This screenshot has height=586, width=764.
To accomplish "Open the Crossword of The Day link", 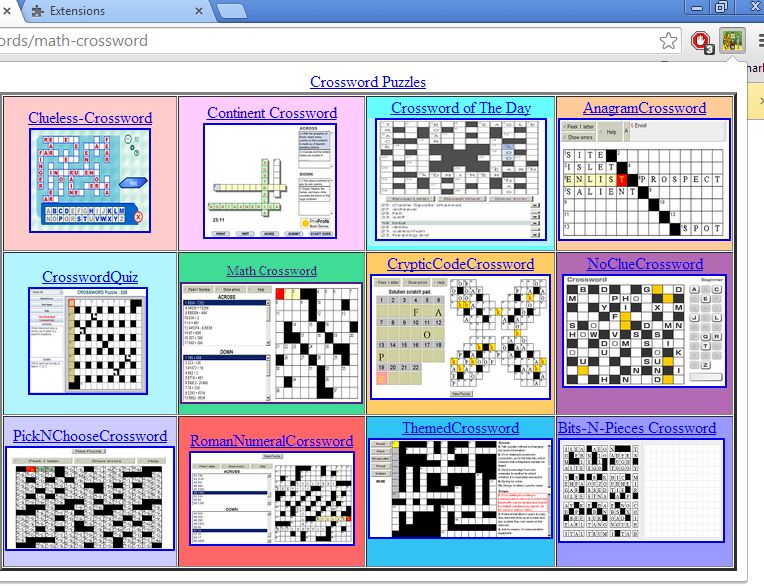I will coord(461,108).
